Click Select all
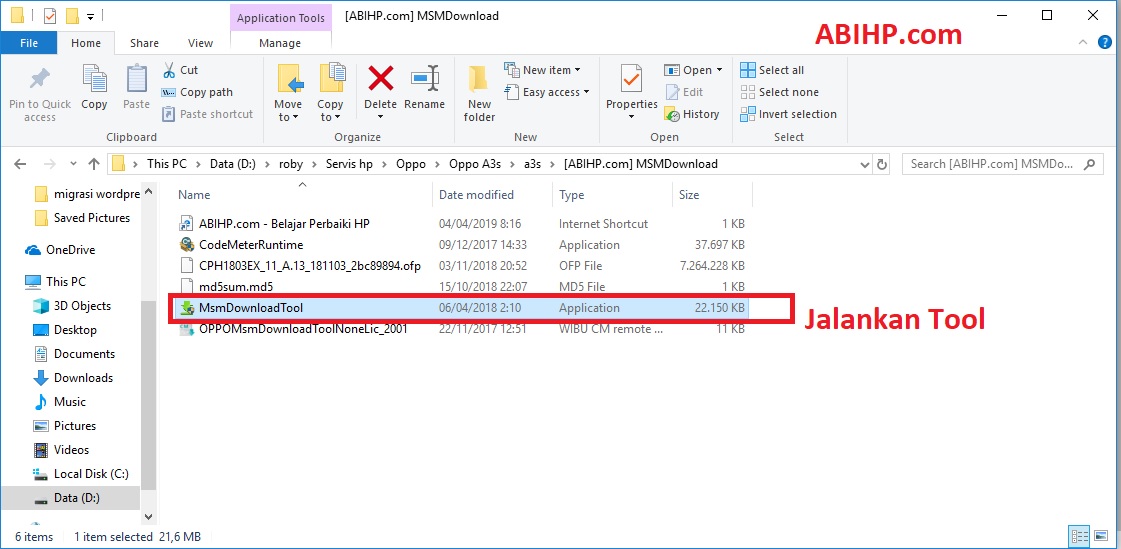 click(x=772, y=70)
